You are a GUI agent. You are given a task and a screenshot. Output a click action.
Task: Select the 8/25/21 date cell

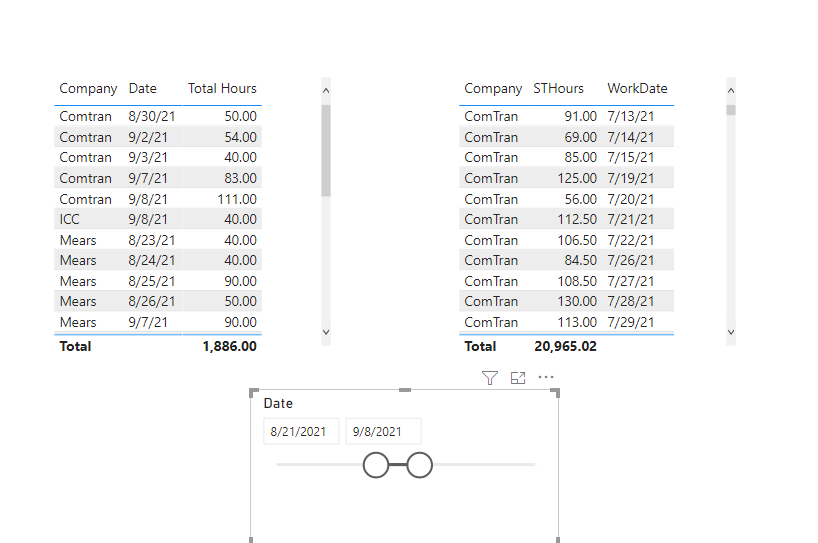[152, 281]
